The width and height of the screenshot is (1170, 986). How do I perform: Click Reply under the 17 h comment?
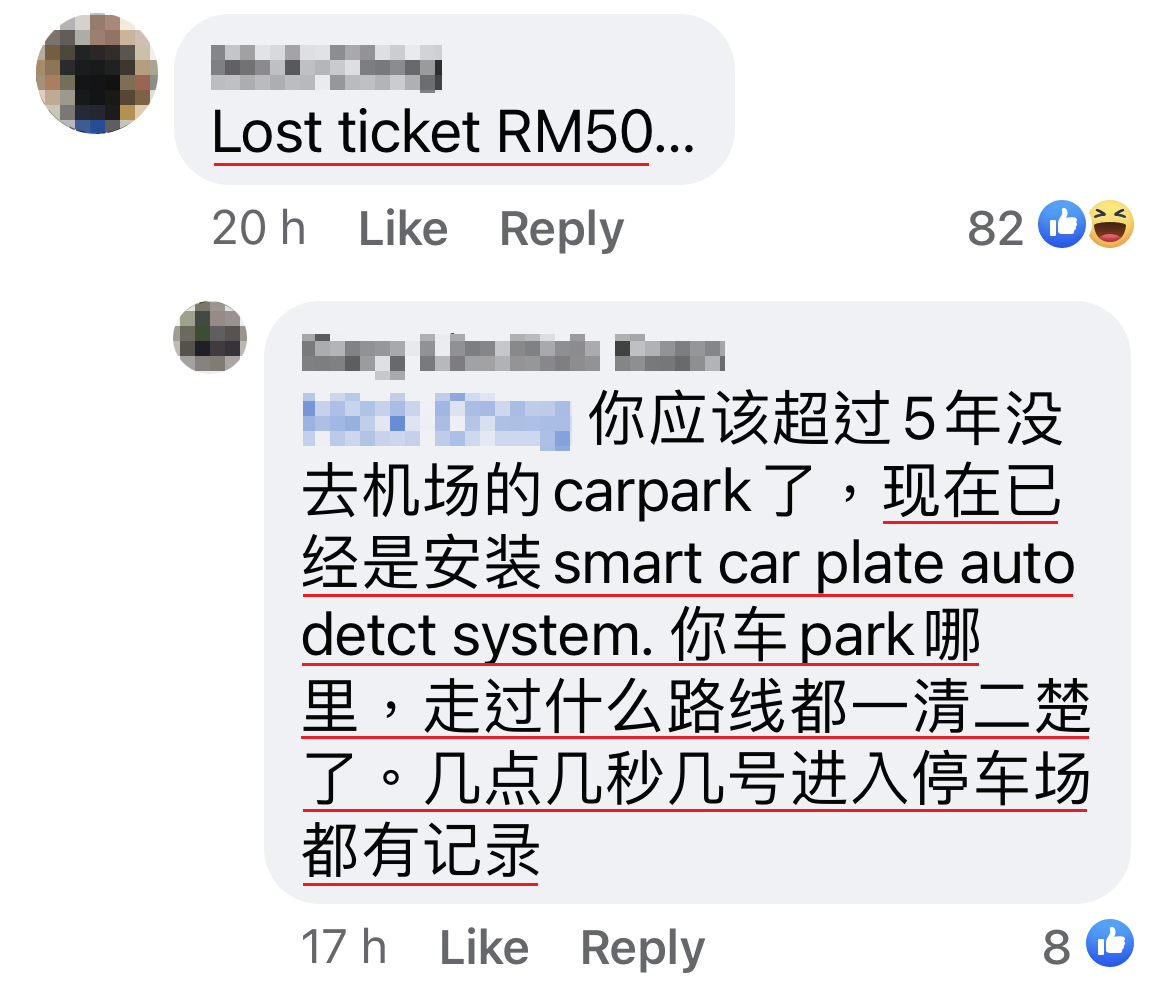642,948
